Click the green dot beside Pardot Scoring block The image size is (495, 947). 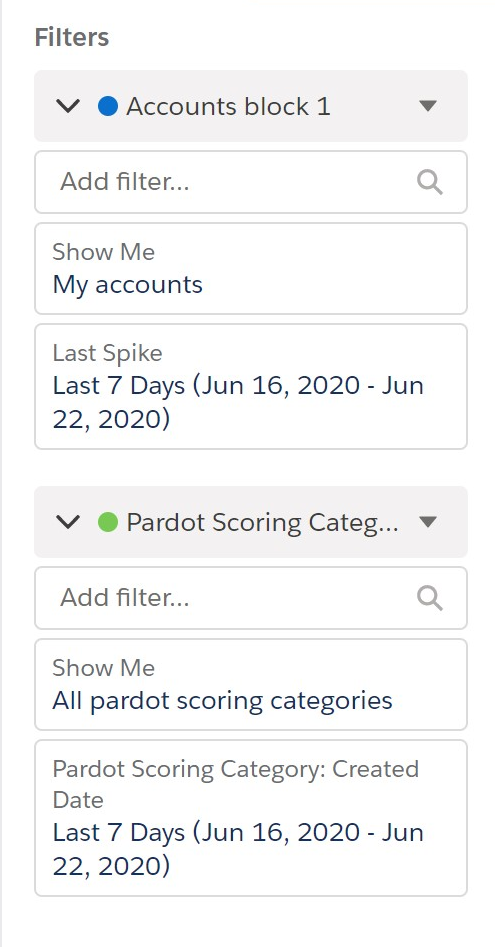(107, 522)
